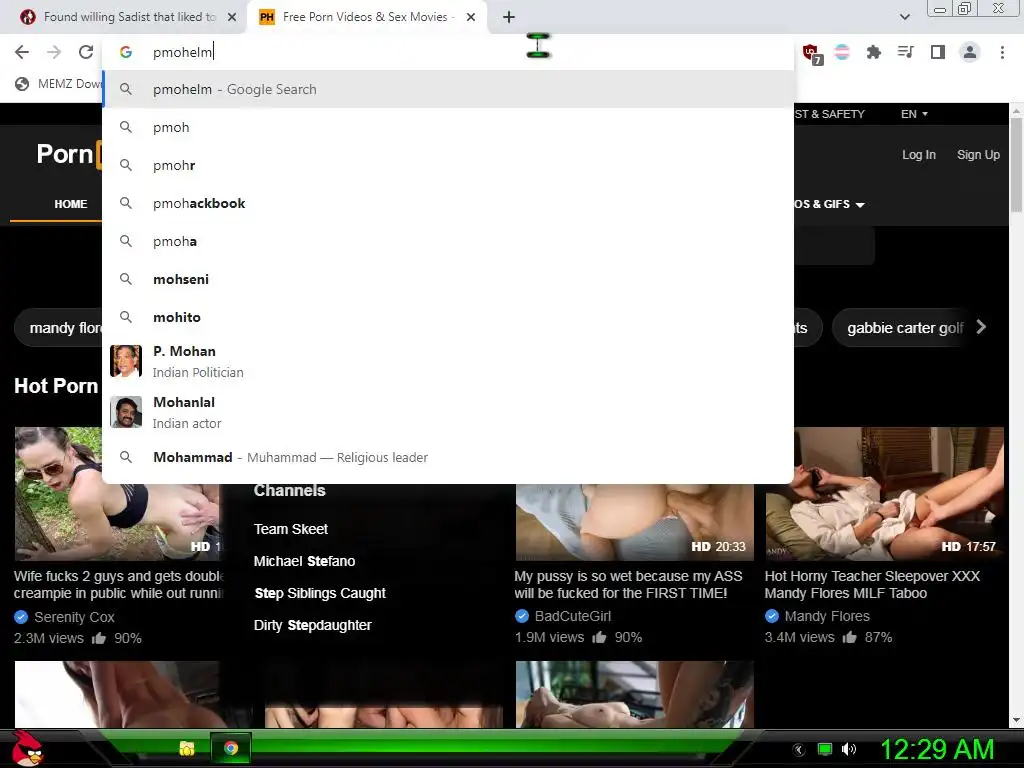Viewport: 1024px width, 768px height.
Task: Select the 'mohseni' suggestion
Action: pyautogui.click(x=448, y=279)
